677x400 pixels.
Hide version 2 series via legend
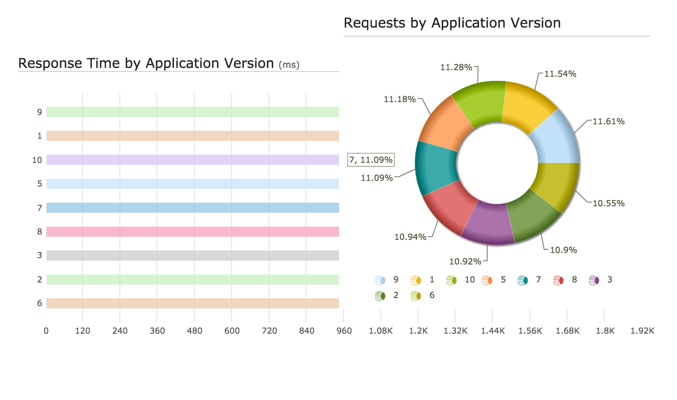[380, 296]
